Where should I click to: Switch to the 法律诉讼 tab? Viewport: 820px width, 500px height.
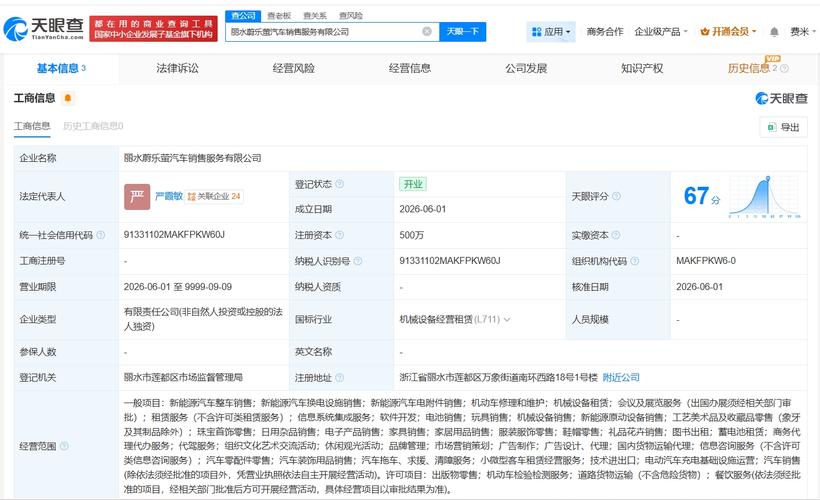tap(177, 68)
